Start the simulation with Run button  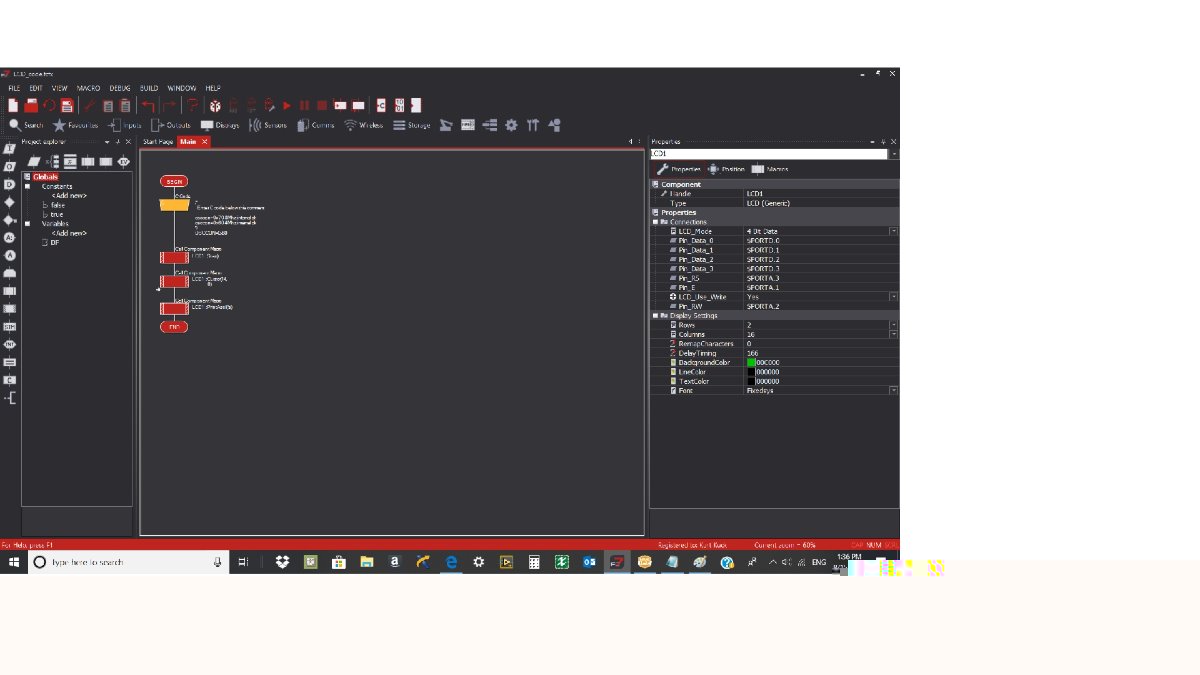click(287, 105)
